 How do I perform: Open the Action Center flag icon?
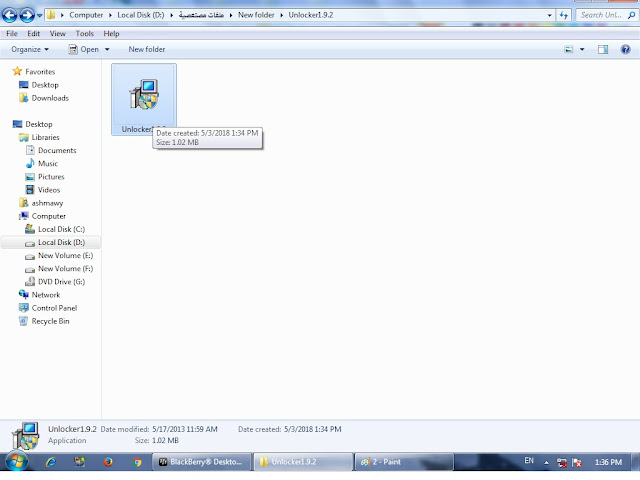click(x=576, y=462)
